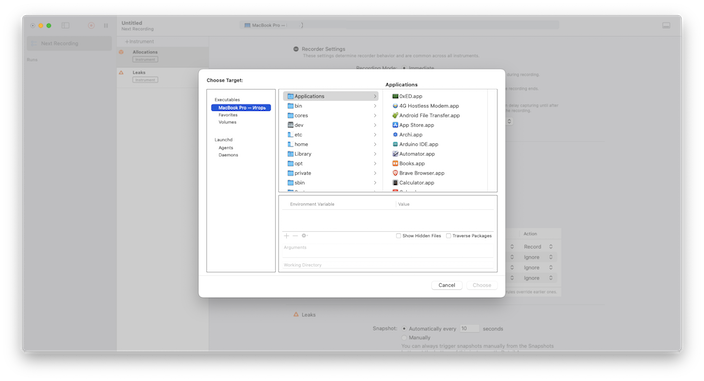Open the gear options menu below variables
This screenshot has width=704, height=381.
tap(304, 236)
